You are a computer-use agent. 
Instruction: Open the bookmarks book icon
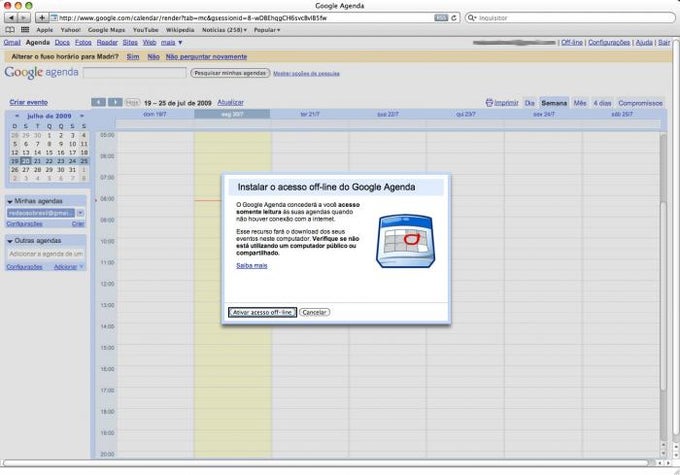tap(10, 30)
